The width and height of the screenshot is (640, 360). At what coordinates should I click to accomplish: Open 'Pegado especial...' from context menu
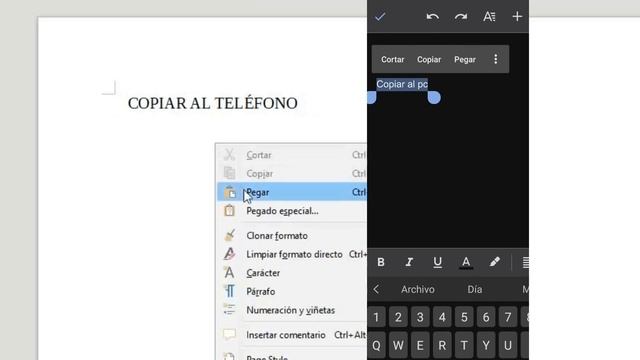292,211
